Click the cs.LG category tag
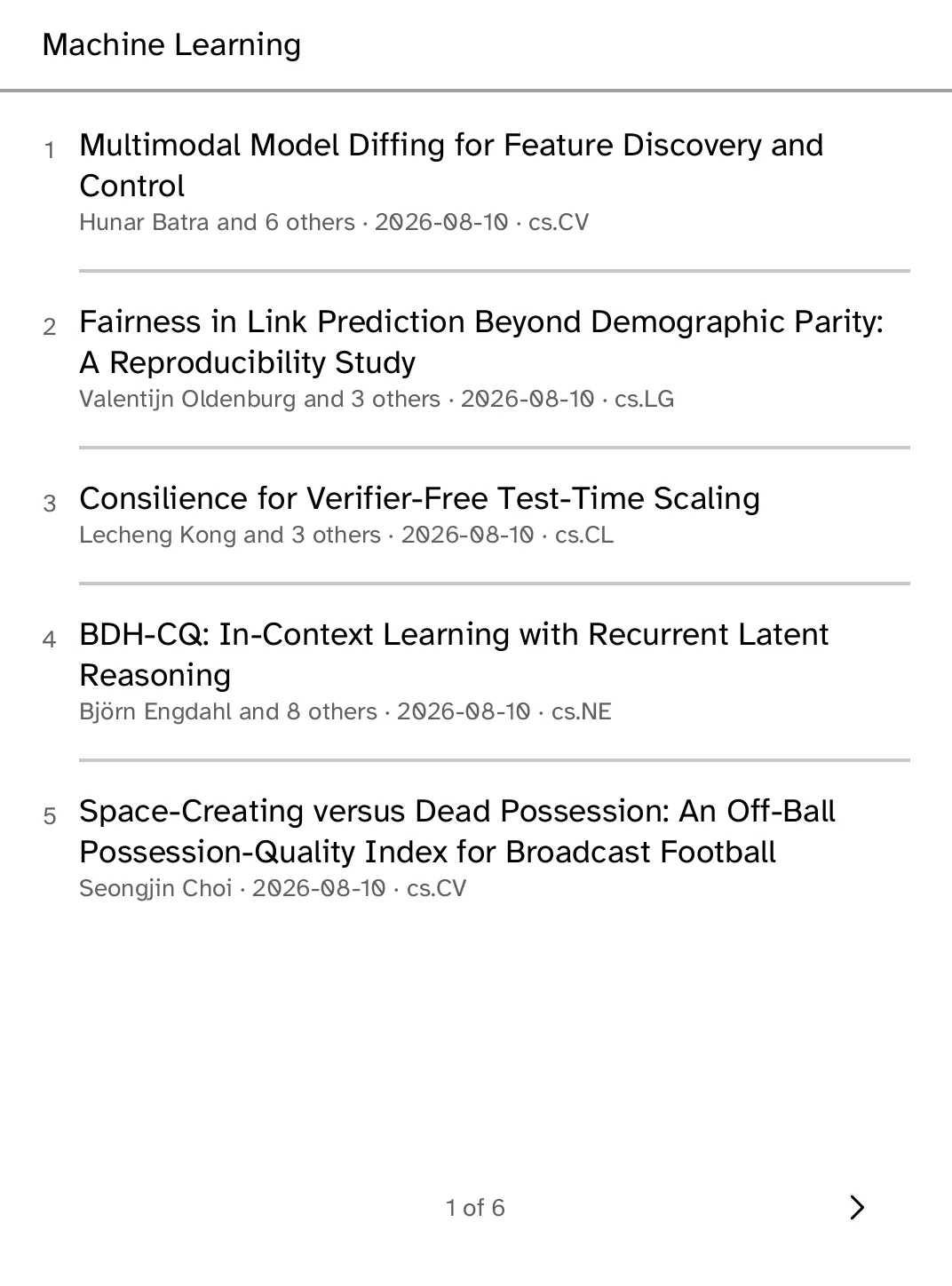The image size is (952, 1286). click(645, 399)
